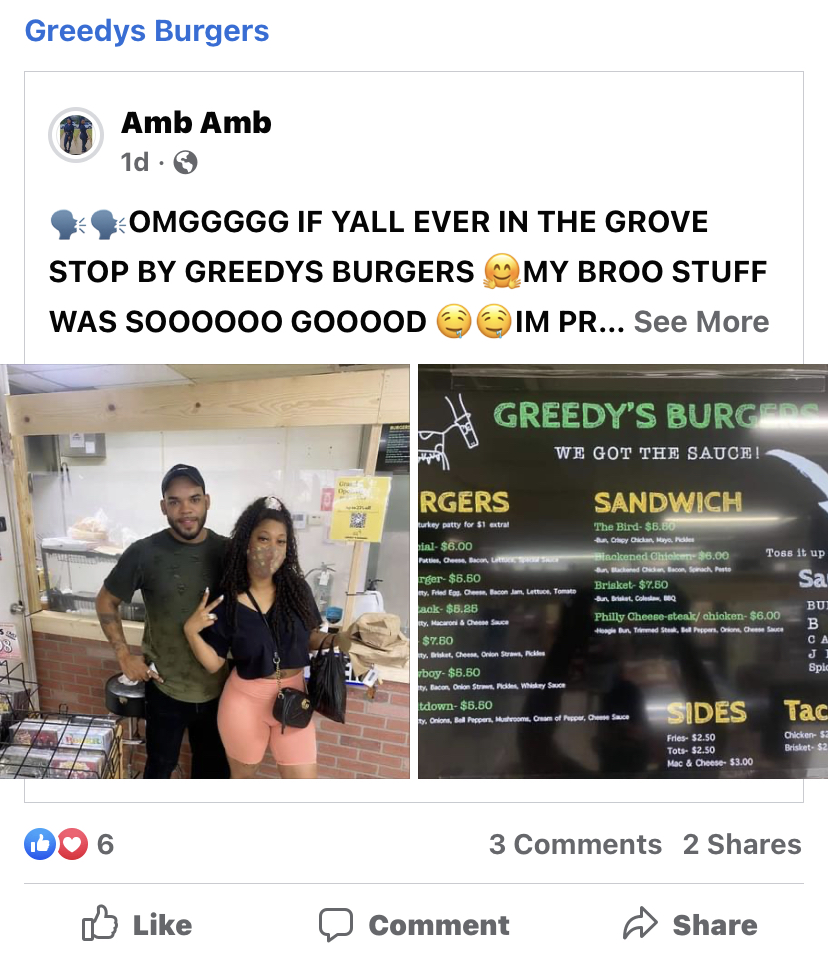The width and height of the screenshot is (828, 961).
Task: Open Amb Amb's profile picture
Action: pyautogui.click(x=76, y=135)
